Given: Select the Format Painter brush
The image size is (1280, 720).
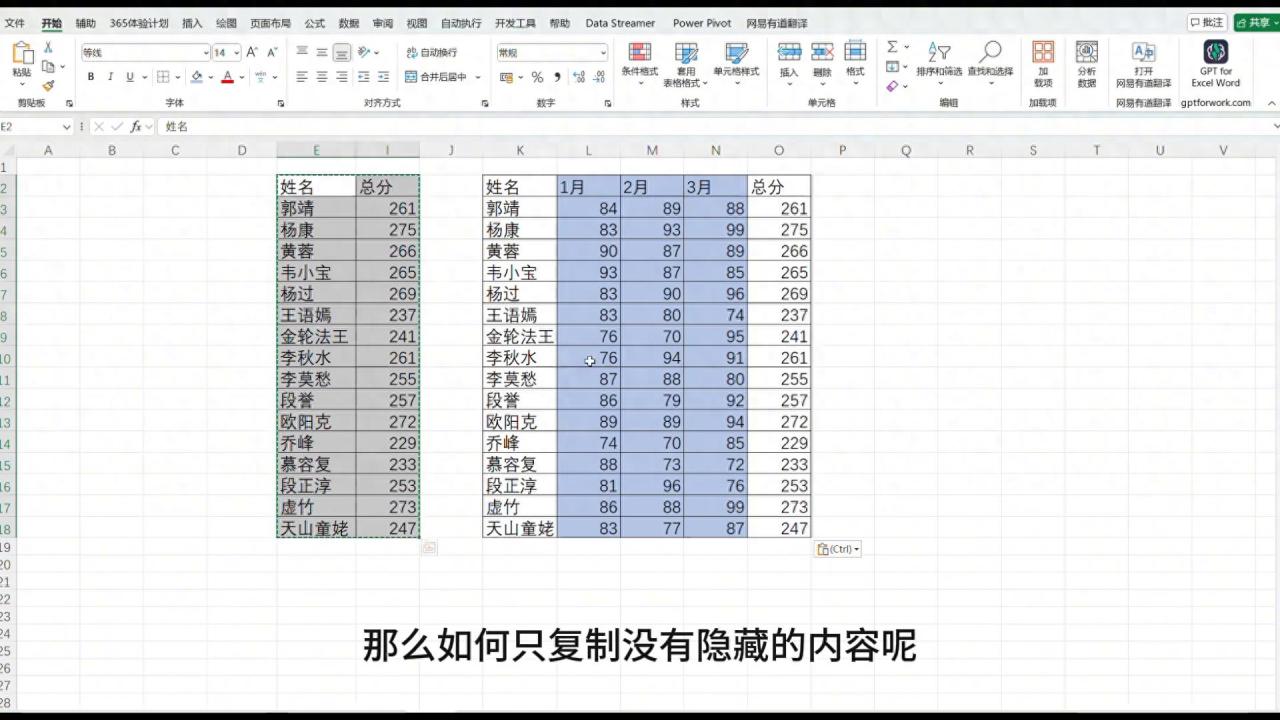Looking at the screenshot, I should [x=48, y=85].
